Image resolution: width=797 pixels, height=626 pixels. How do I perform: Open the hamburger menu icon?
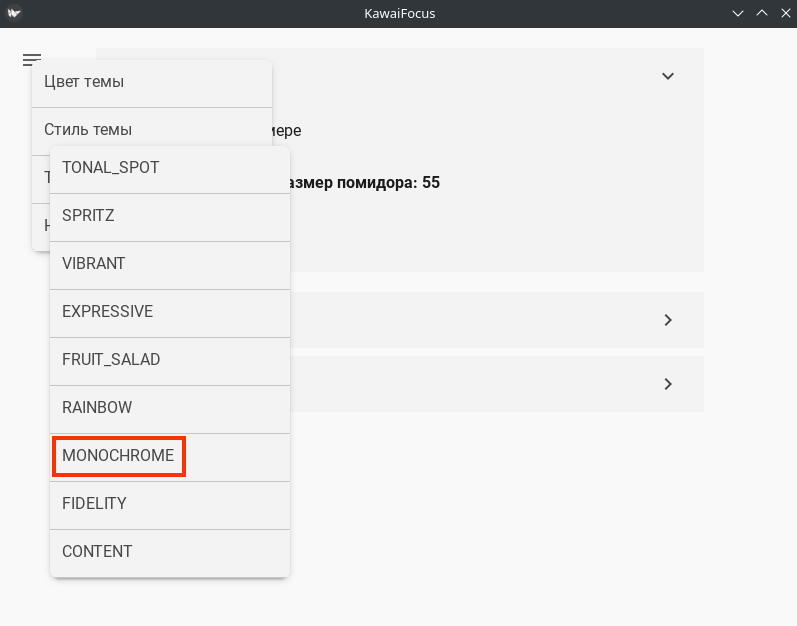pyautogui.click(x=31, y=59)
